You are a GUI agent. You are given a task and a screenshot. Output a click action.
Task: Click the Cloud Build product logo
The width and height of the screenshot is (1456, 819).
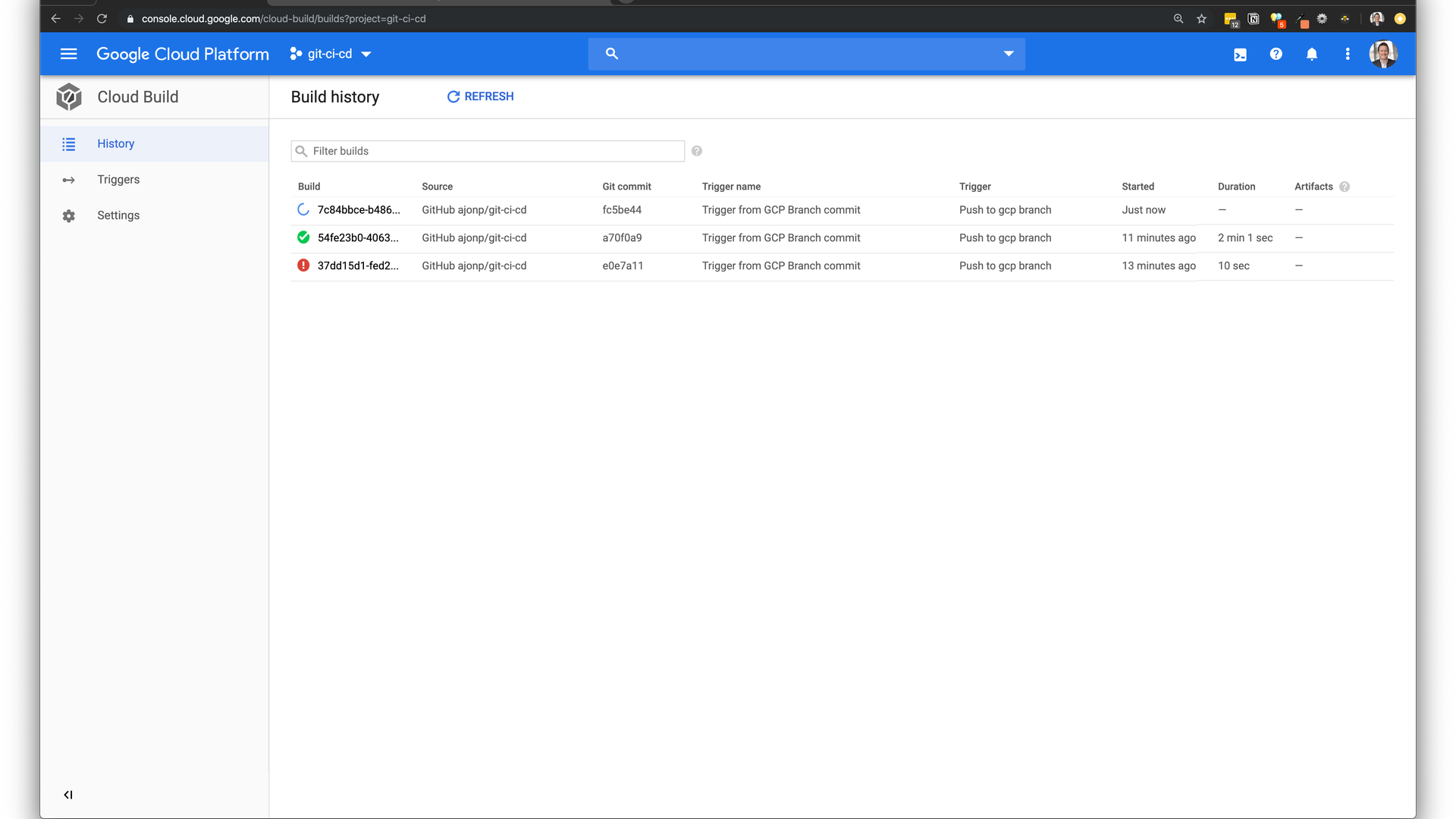coord(69,97)
